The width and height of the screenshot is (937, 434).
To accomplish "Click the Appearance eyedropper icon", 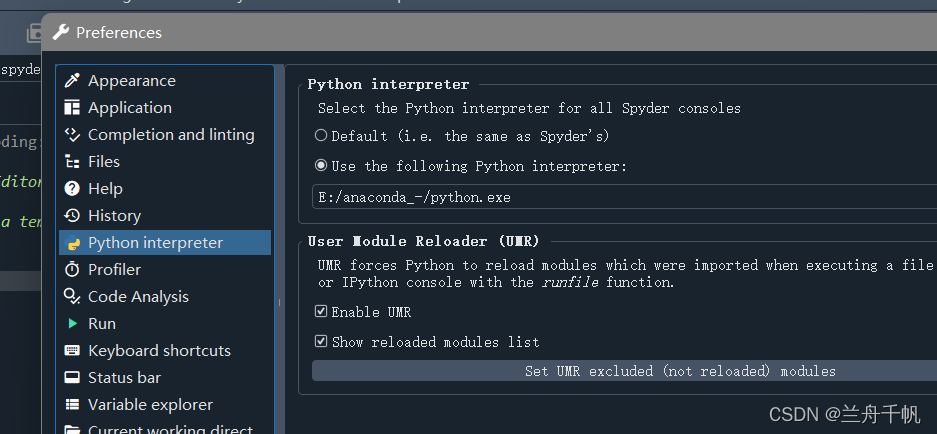I will [72, 81].
